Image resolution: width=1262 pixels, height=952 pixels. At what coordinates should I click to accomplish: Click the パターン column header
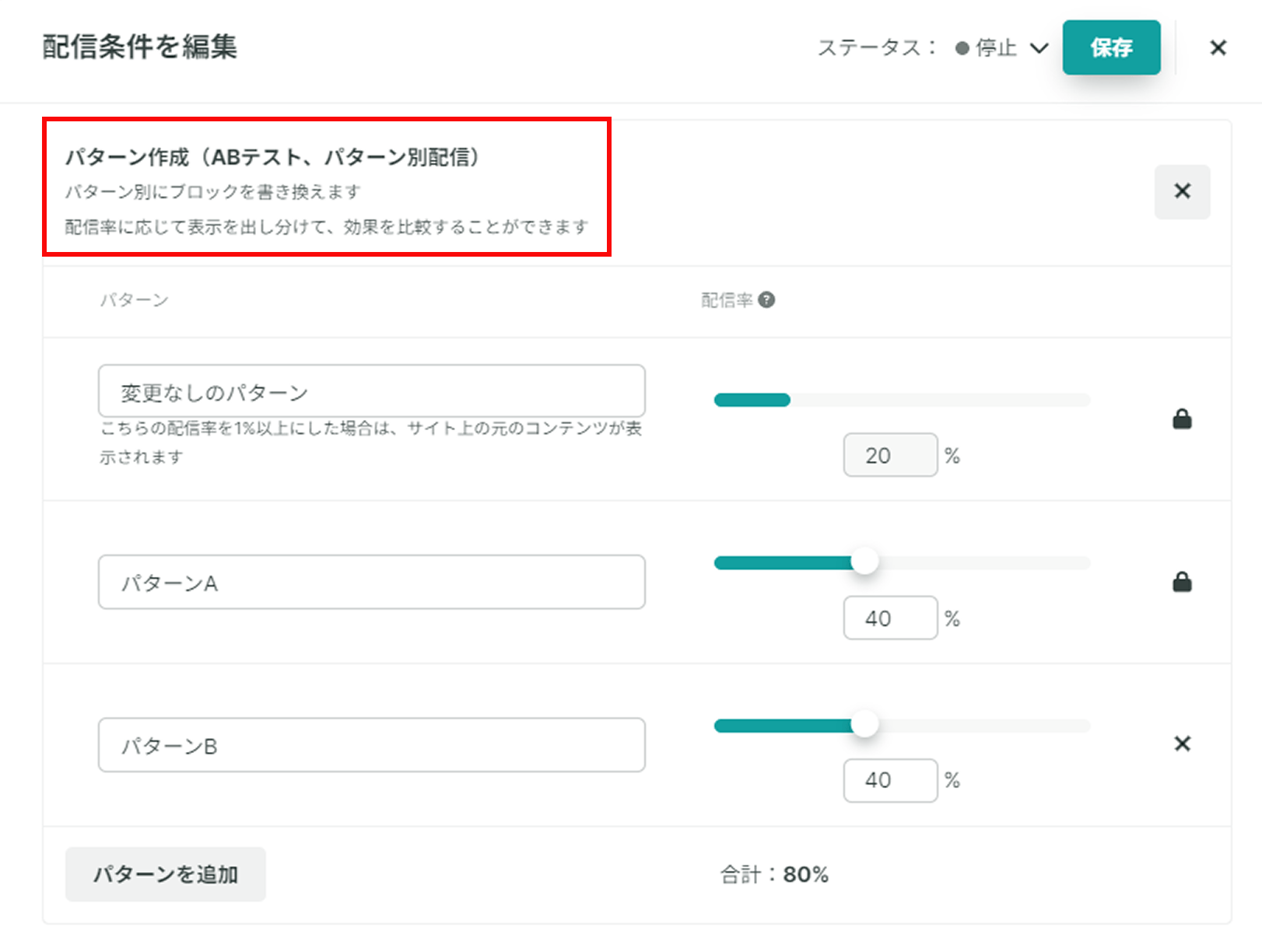coord(134,300)
